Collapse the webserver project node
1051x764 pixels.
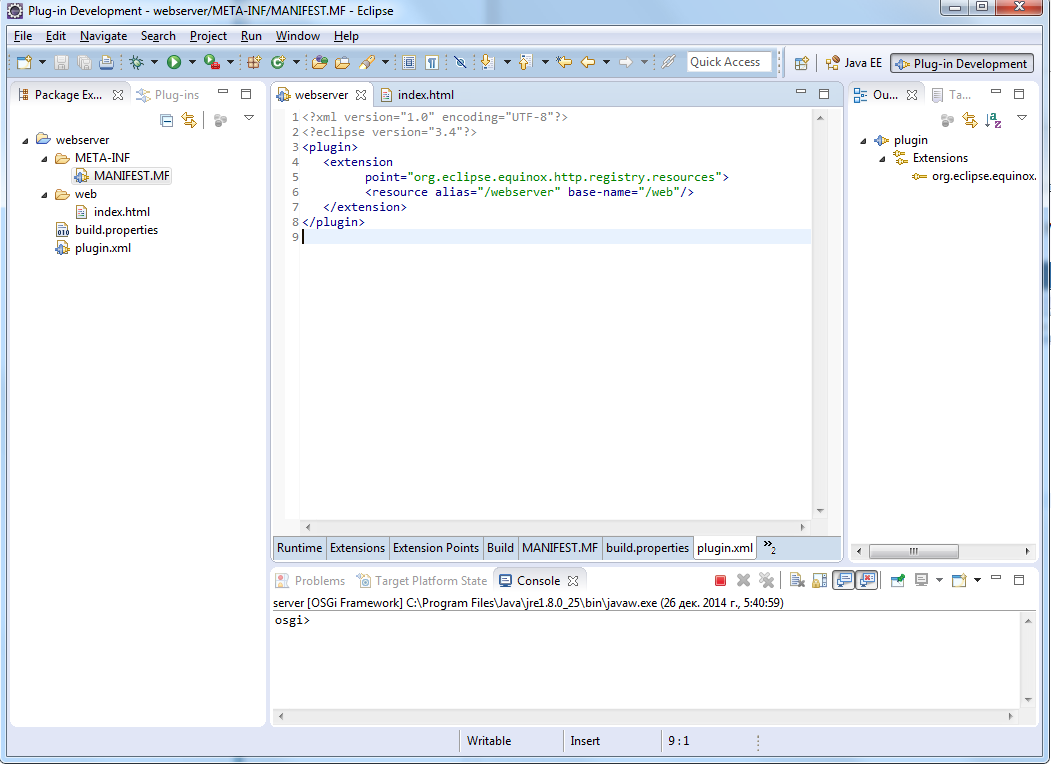tap(25, 140)
